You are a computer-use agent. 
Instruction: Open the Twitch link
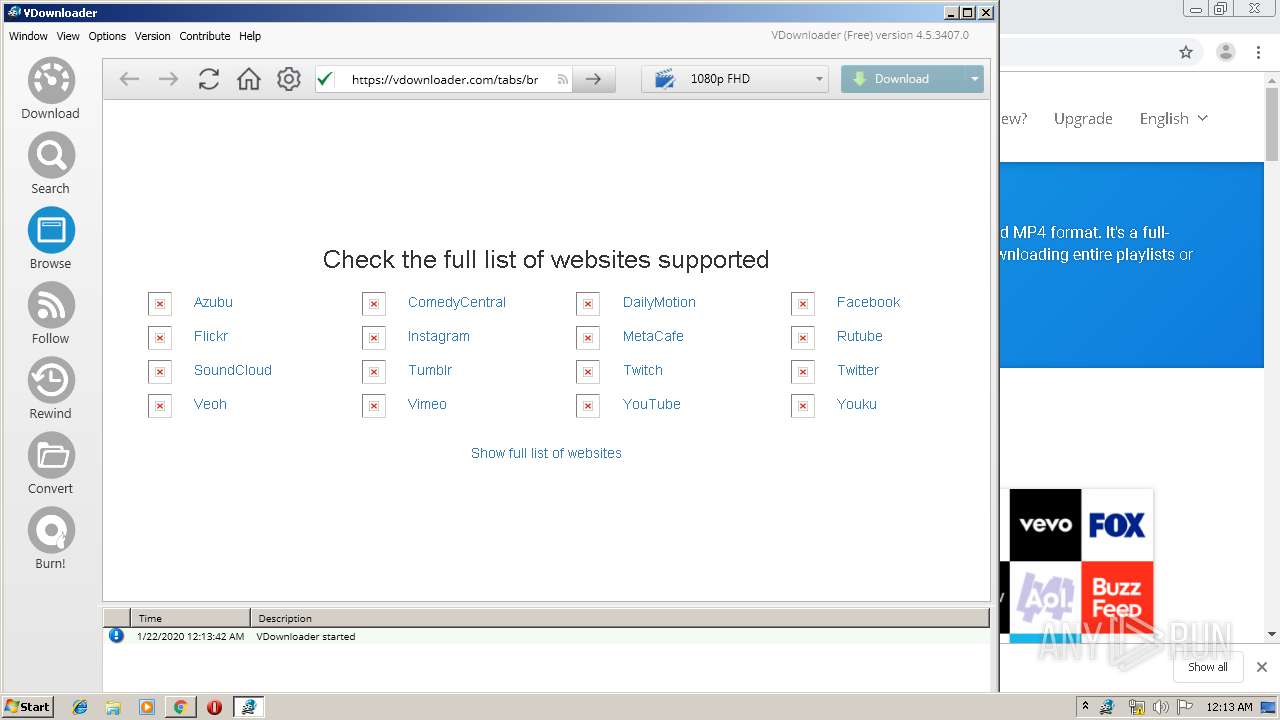tap(643, 370)
